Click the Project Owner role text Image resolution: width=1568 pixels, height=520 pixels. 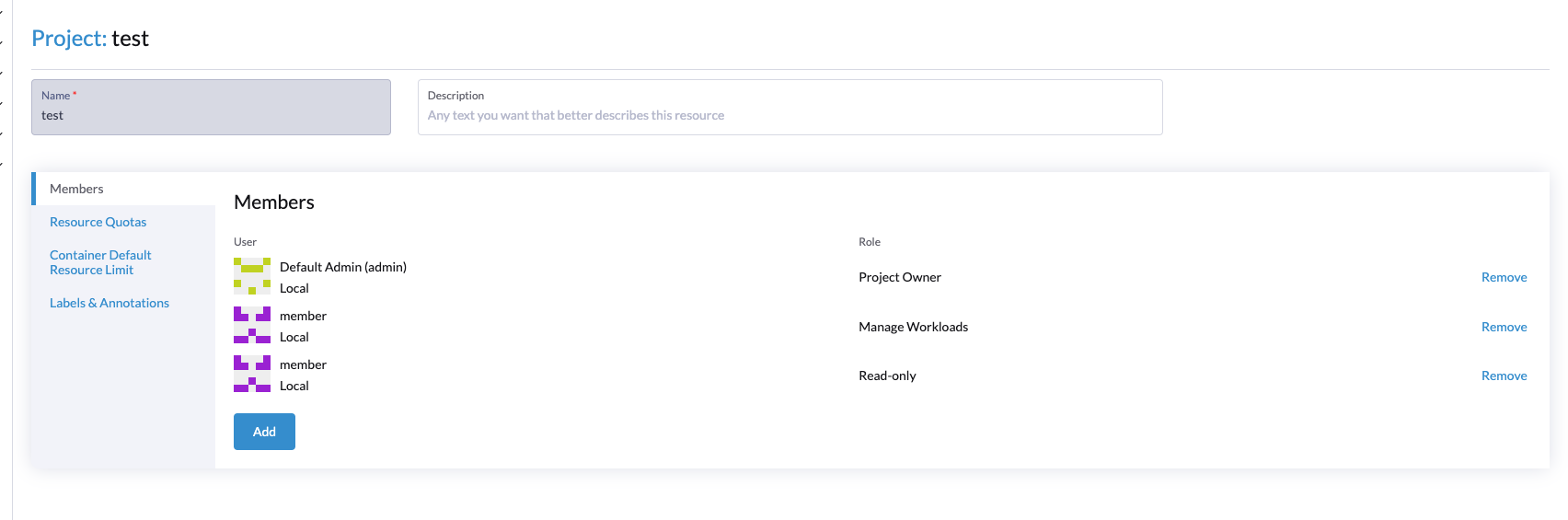click(900, 277)
